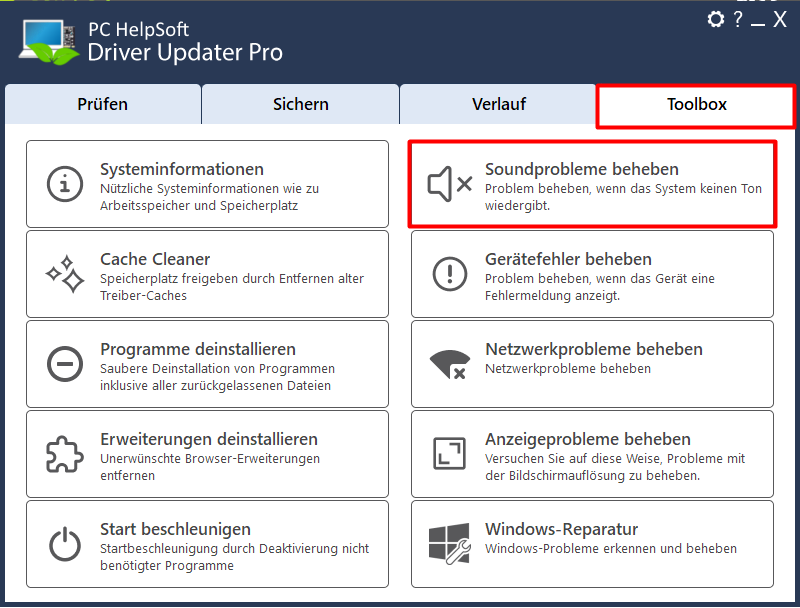The width and height of the screenshot is (800, 608).
Task: Click the text 'Windows-Probleme erkennen und beheben'
Action: tap(611, 549)
